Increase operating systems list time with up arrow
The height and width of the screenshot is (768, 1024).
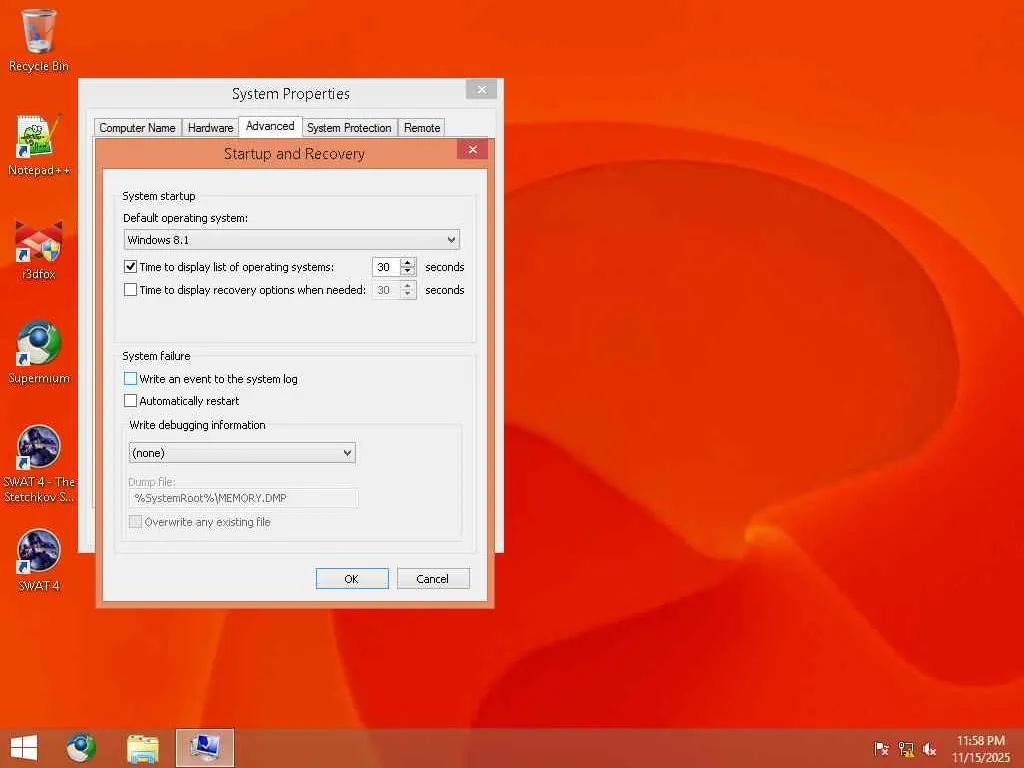[x=408, y=263]
